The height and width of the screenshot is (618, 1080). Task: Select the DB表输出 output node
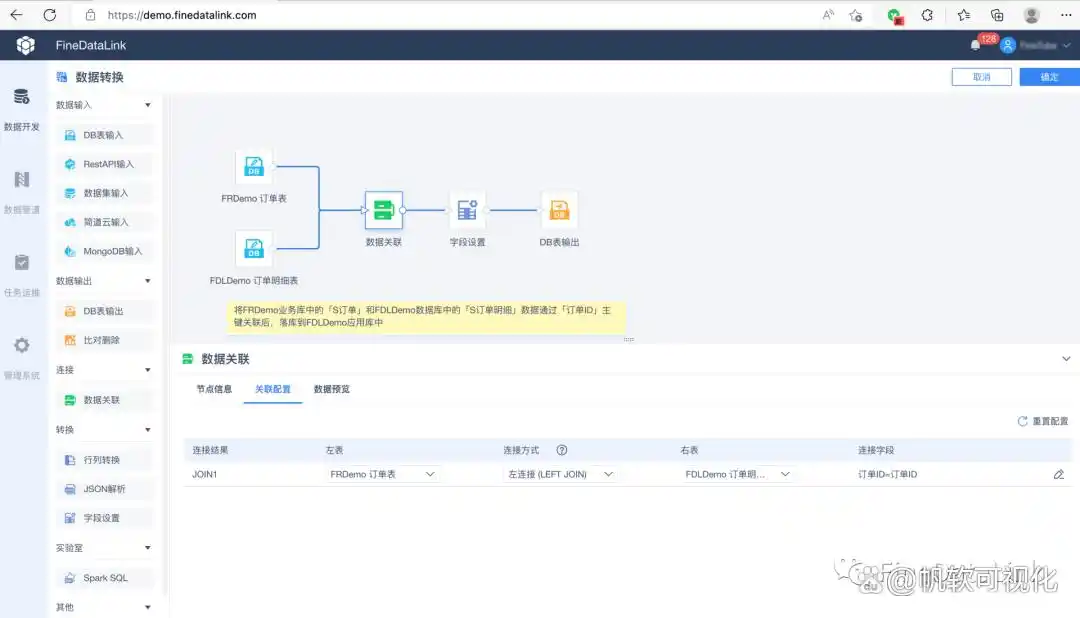coord(104,311)
